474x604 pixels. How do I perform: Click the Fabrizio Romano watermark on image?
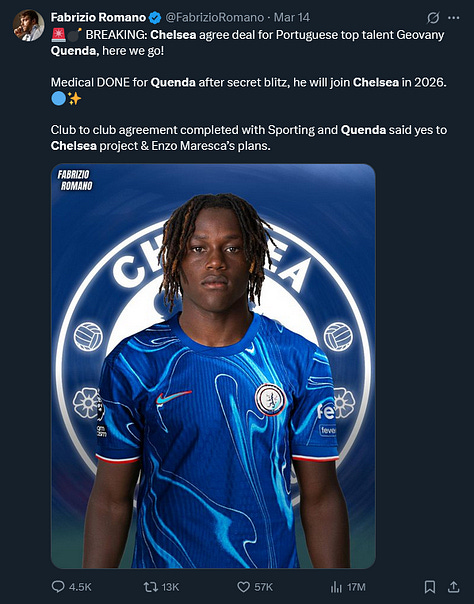(75, 180)
